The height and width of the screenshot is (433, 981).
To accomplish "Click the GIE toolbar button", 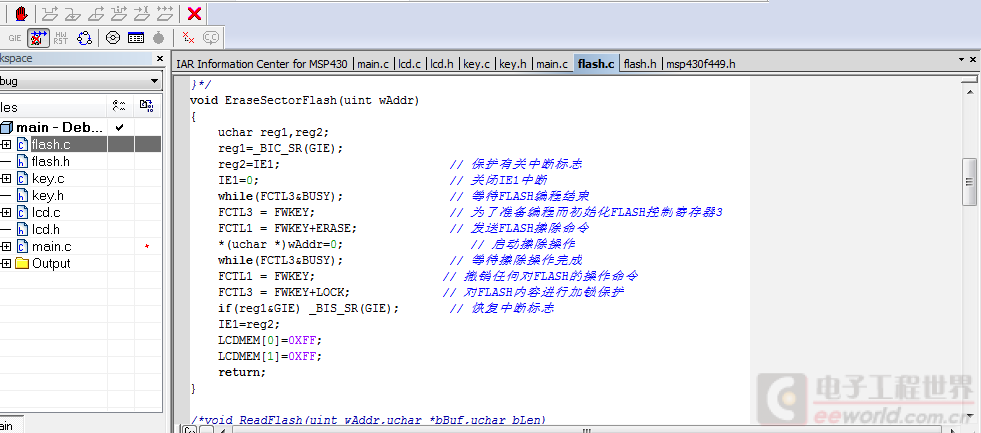I will (15, 38).
